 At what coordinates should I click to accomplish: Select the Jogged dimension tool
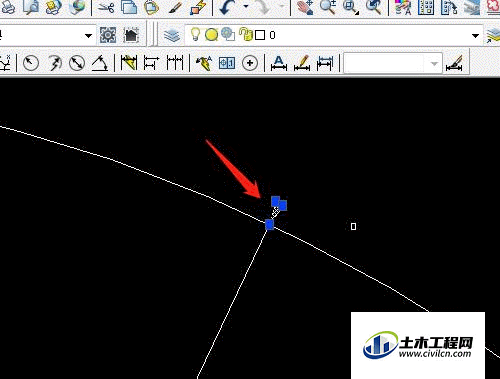[x=54, y=63]
